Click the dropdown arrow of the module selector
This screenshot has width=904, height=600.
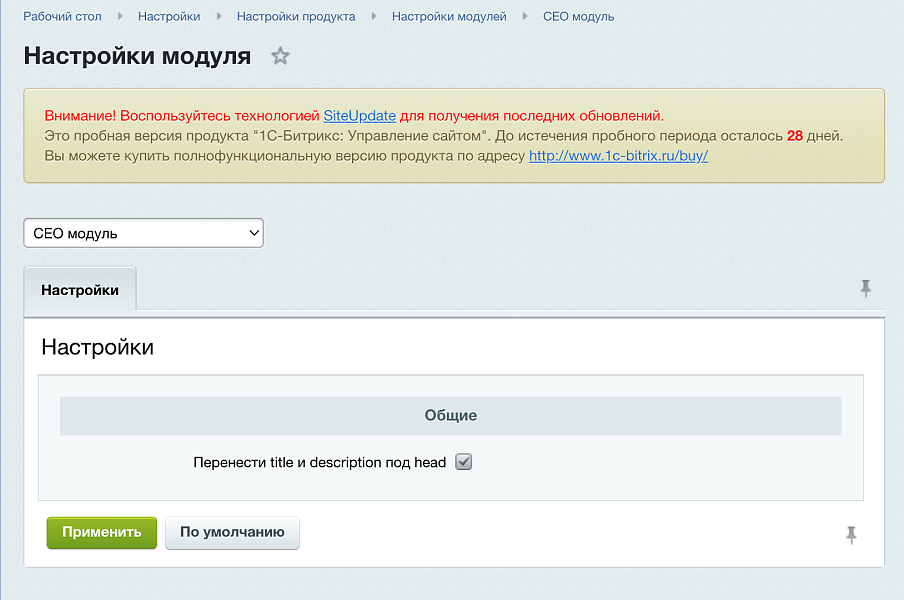tap(252, 232)
